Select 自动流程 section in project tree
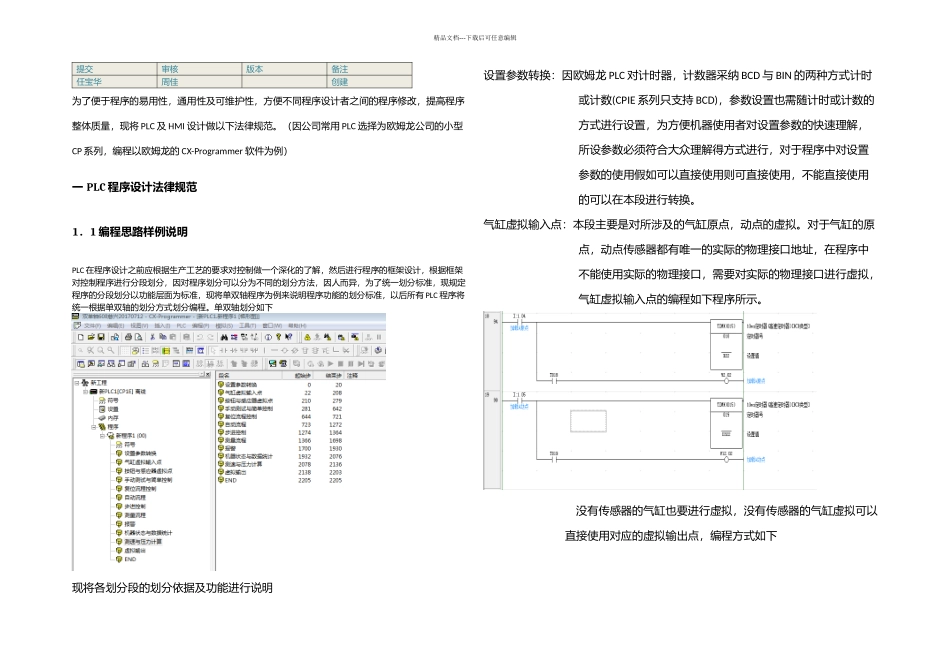The height and width of the screenshot is (672, 950). (x=135, y=497)
